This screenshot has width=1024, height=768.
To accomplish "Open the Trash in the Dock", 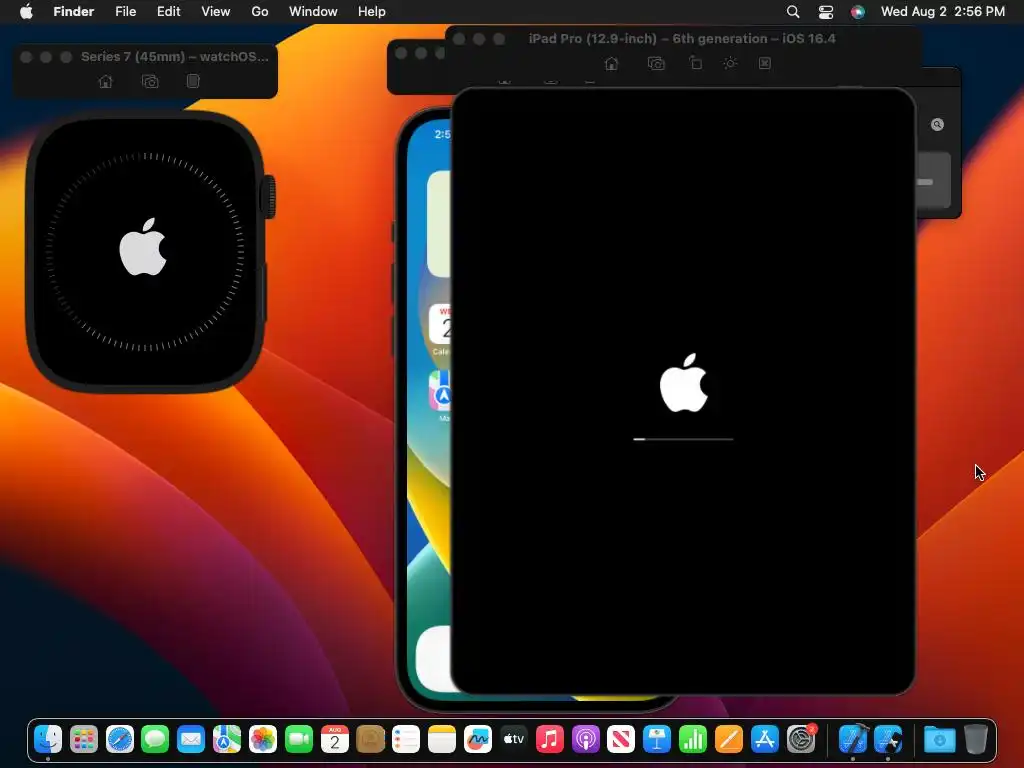I will 975,739.
